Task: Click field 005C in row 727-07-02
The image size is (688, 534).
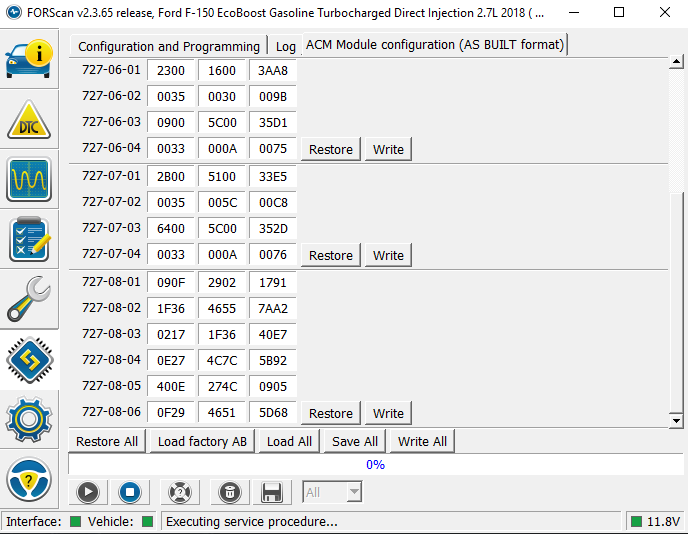Action: click(222, 203)
